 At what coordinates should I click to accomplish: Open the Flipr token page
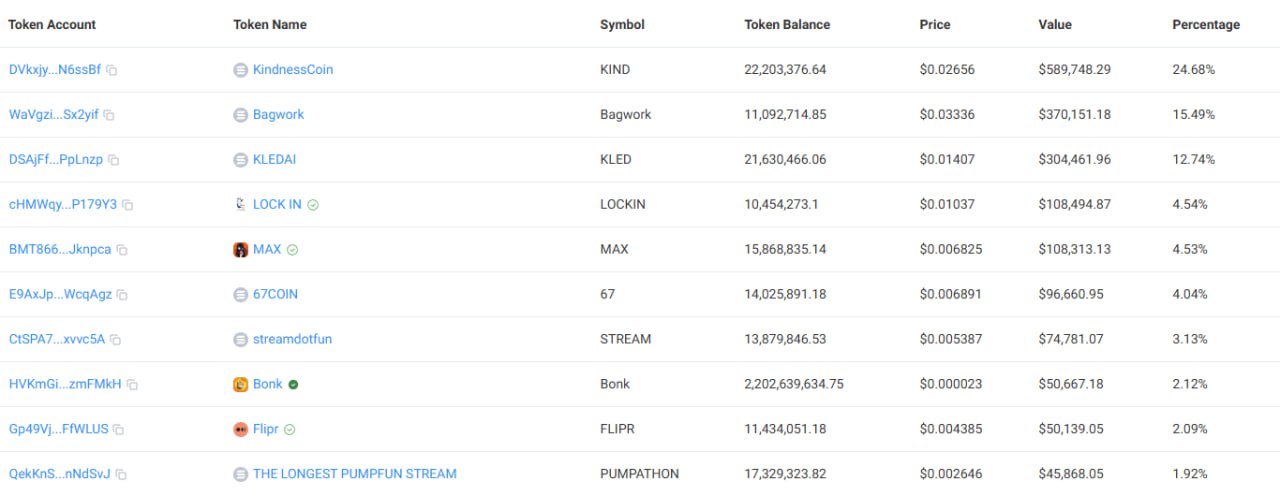tap(266, 430)
